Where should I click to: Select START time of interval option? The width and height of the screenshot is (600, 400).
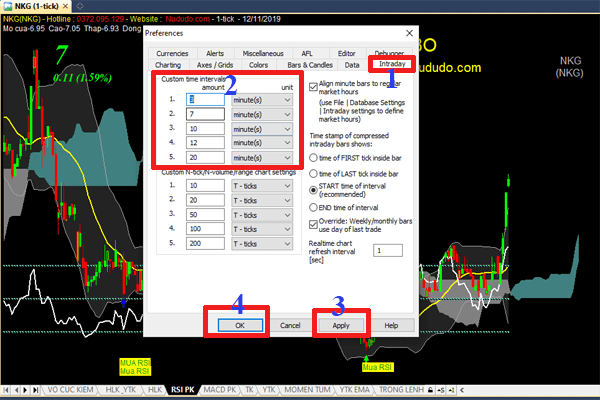pyautogui.click(x=313, y=190)
